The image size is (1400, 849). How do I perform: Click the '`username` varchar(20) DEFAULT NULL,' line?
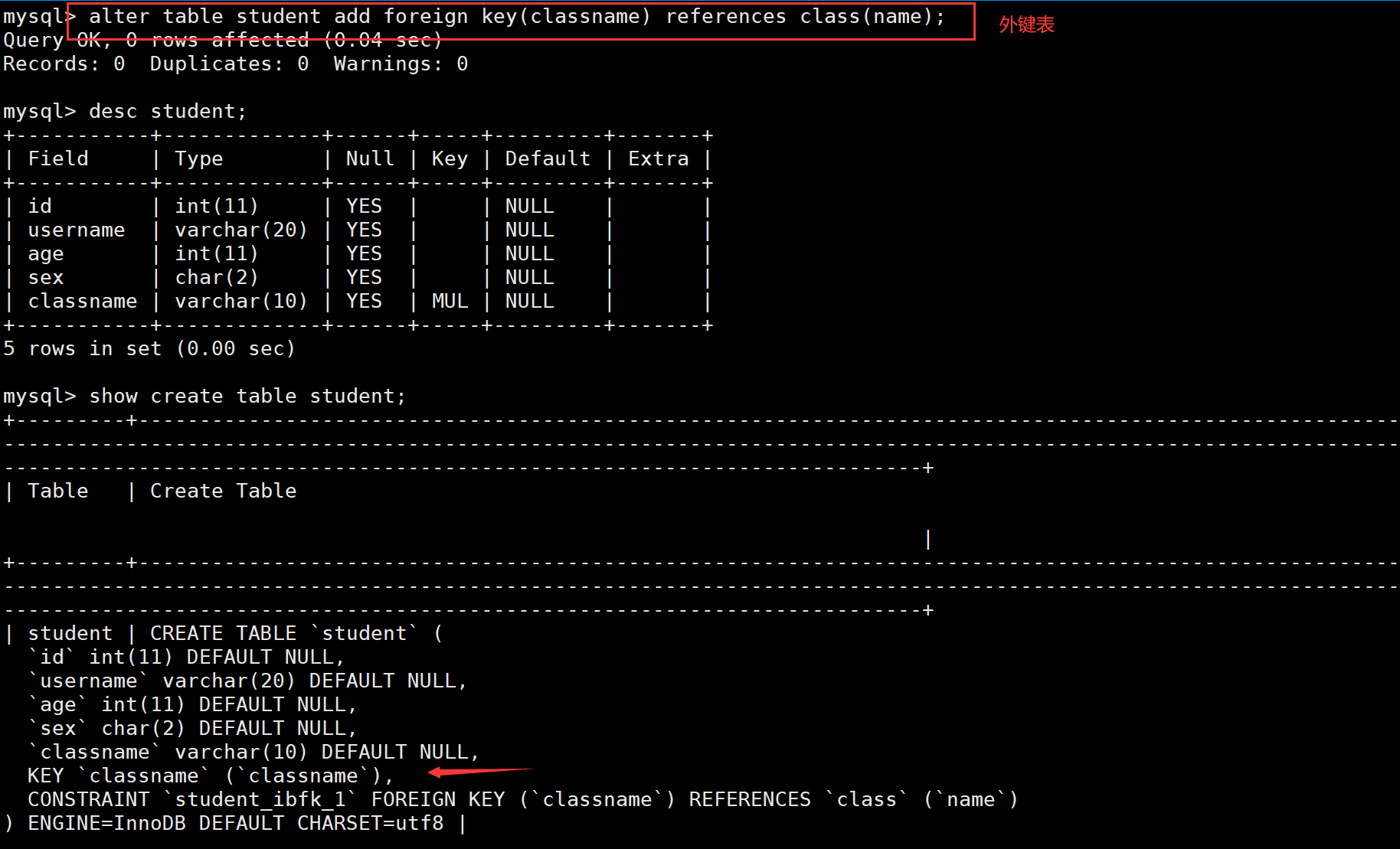(247, 681)
